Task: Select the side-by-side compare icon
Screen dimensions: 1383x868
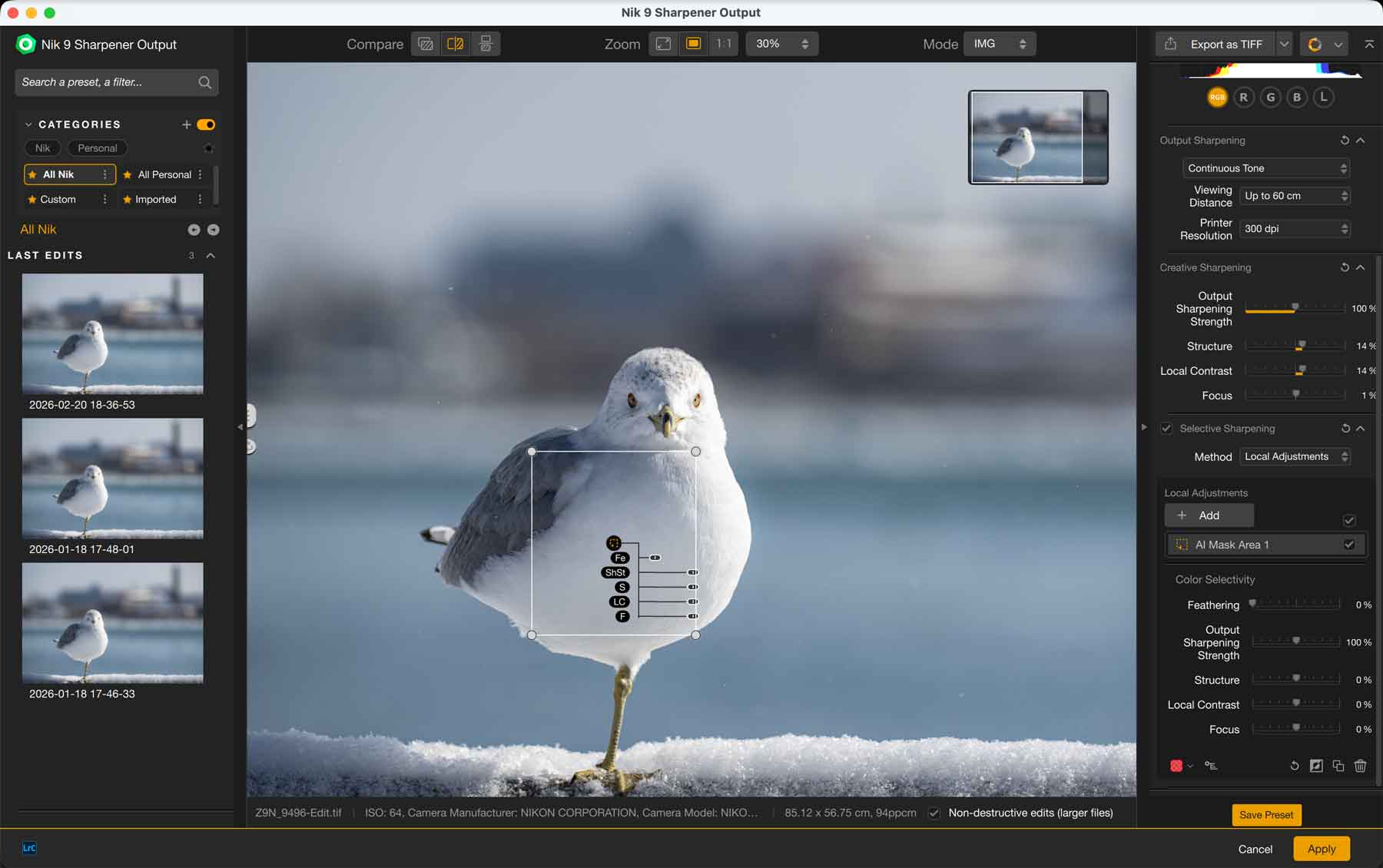Action: [486, 44]
